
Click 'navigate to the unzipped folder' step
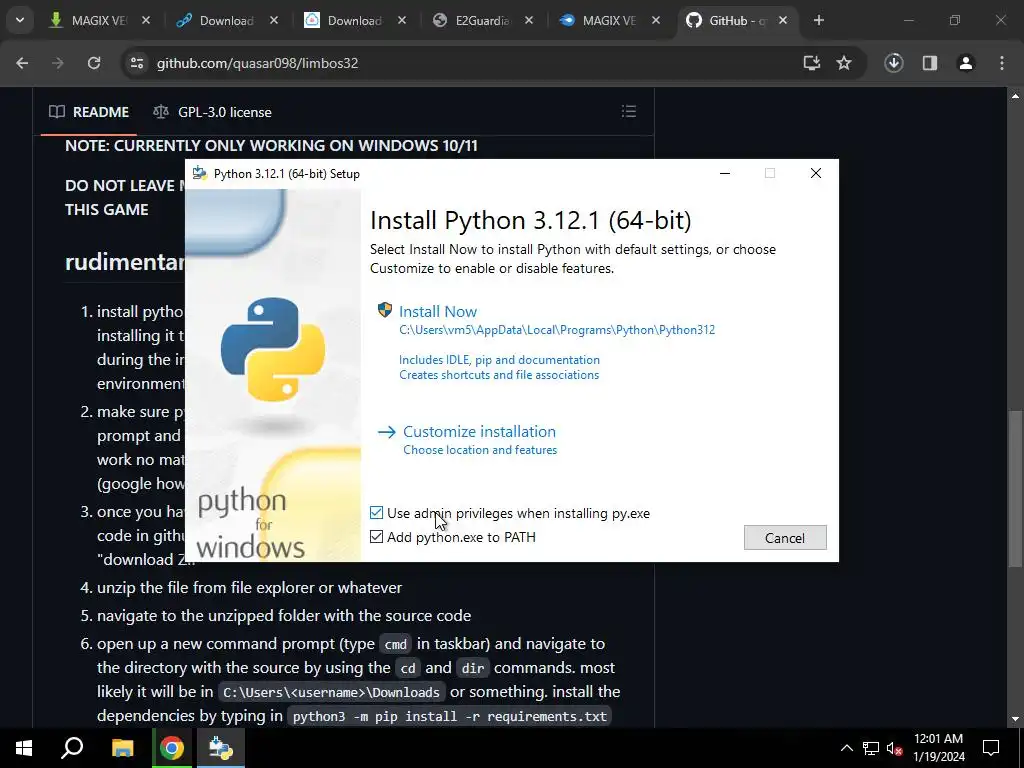[x=284, y=616]
